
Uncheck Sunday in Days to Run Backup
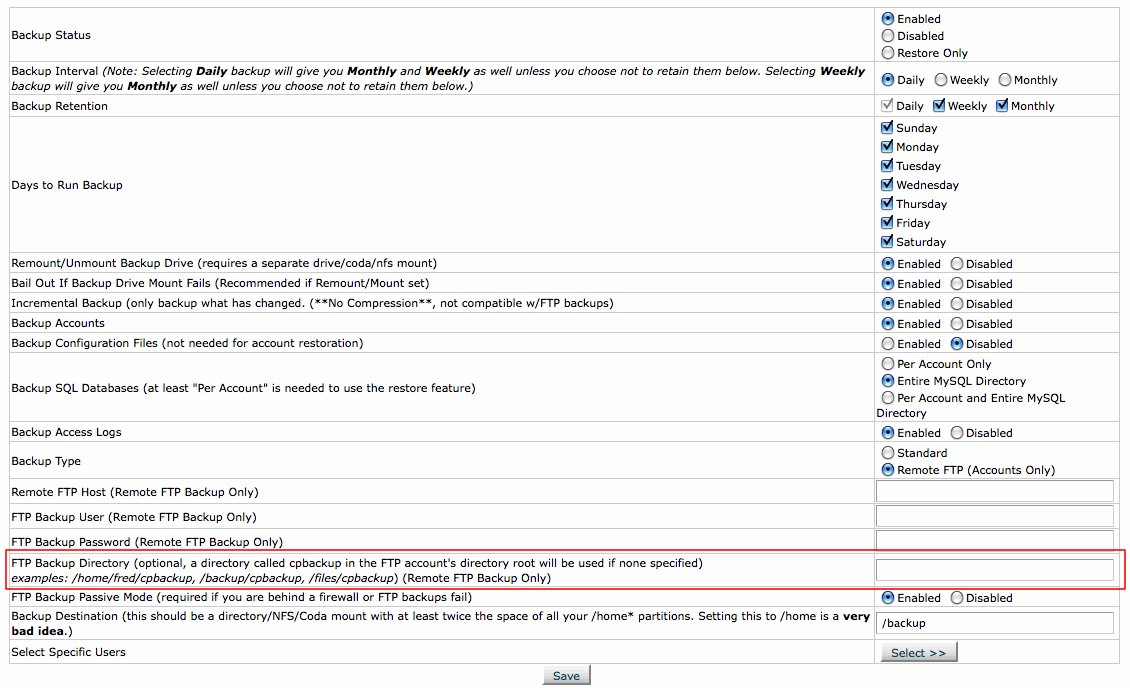887,128
